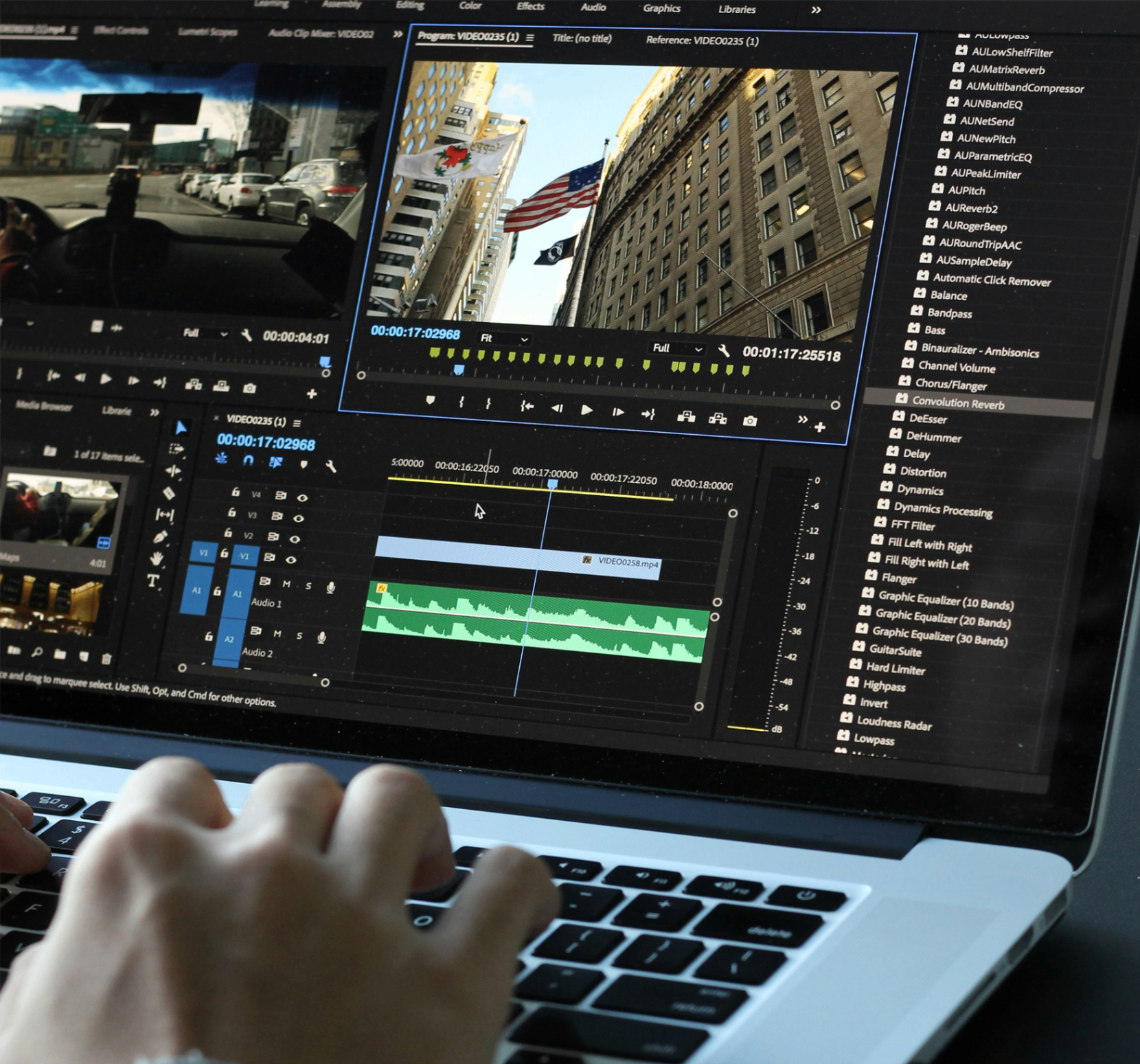Solo the Audio 2 track

pos(299,635)
